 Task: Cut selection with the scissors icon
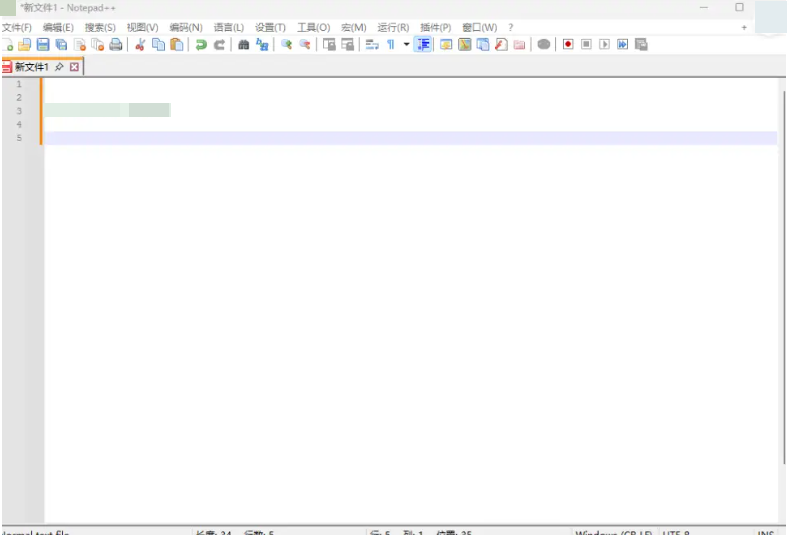point(140,45)
